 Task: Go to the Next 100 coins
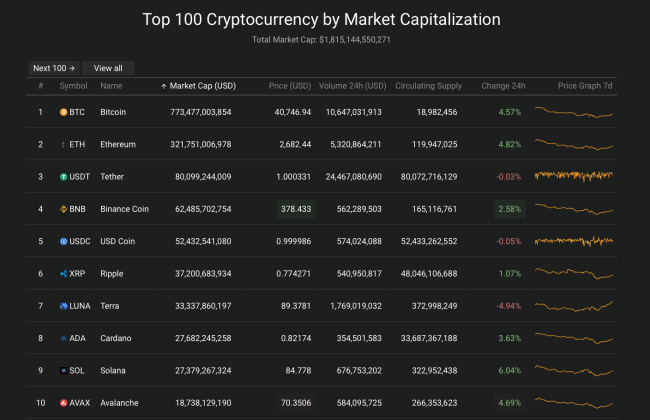(54, 68)
